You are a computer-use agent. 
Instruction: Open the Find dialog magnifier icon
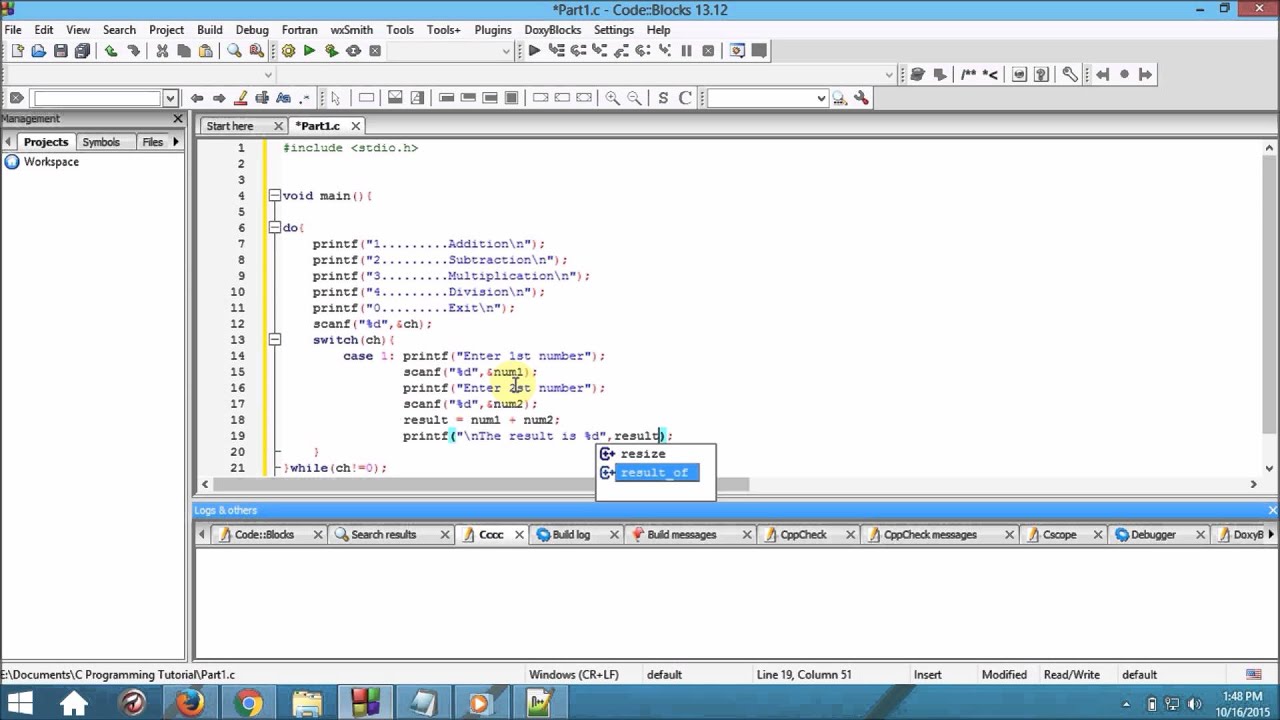[x=234, y=51]
